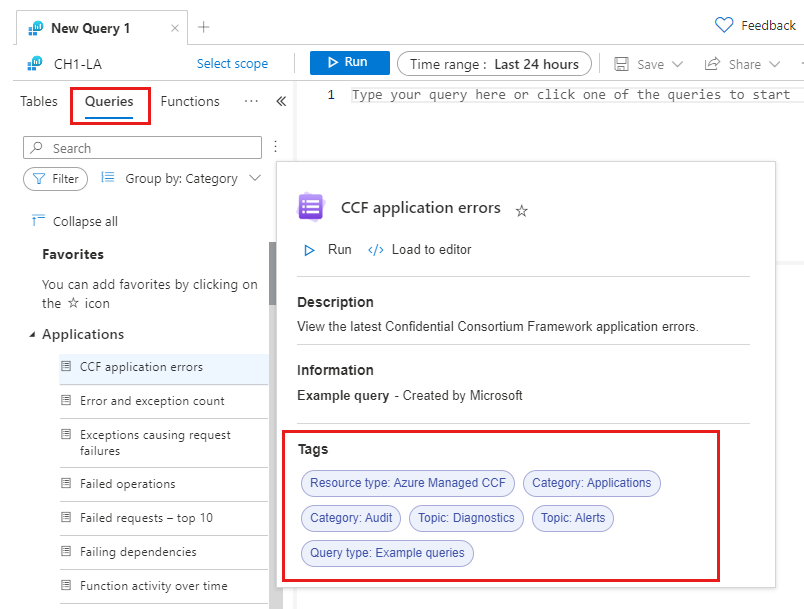Click the Feedback heart icon
Viewport: 804px width, 609px height.
click(x=724, y=25)
